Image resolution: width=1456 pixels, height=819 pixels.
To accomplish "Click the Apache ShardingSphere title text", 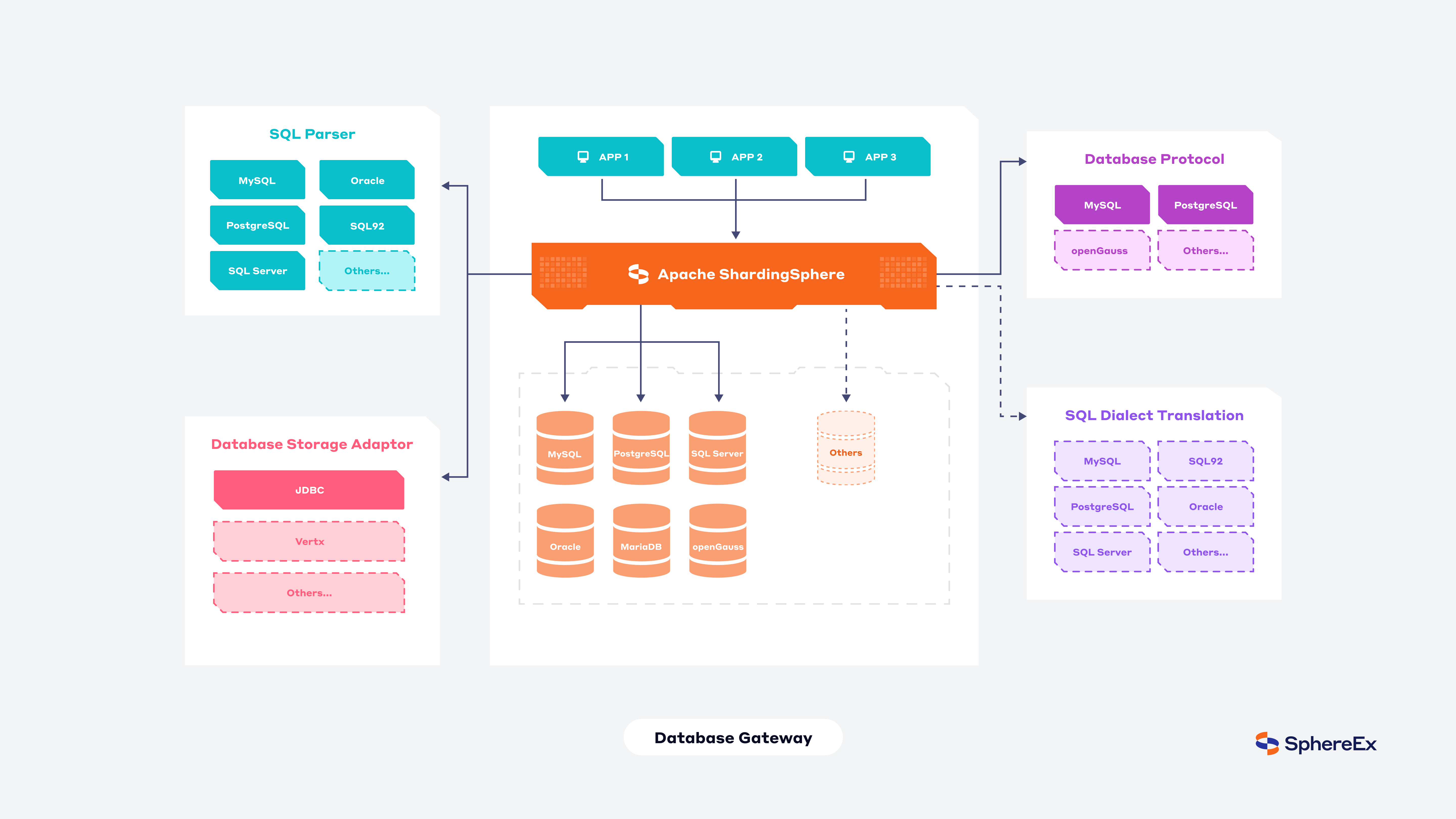I will point(751,275).
